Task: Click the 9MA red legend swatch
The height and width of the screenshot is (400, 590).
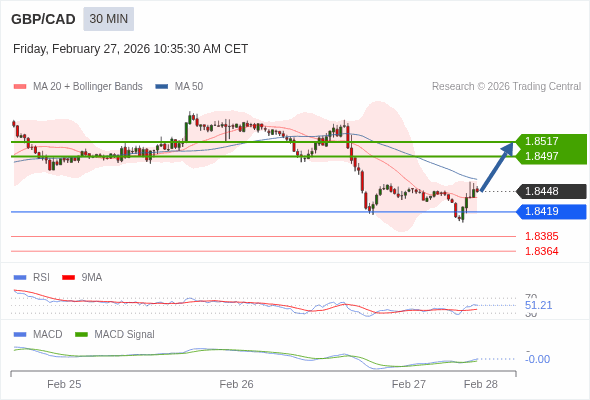Action: [x=68, y=278]
